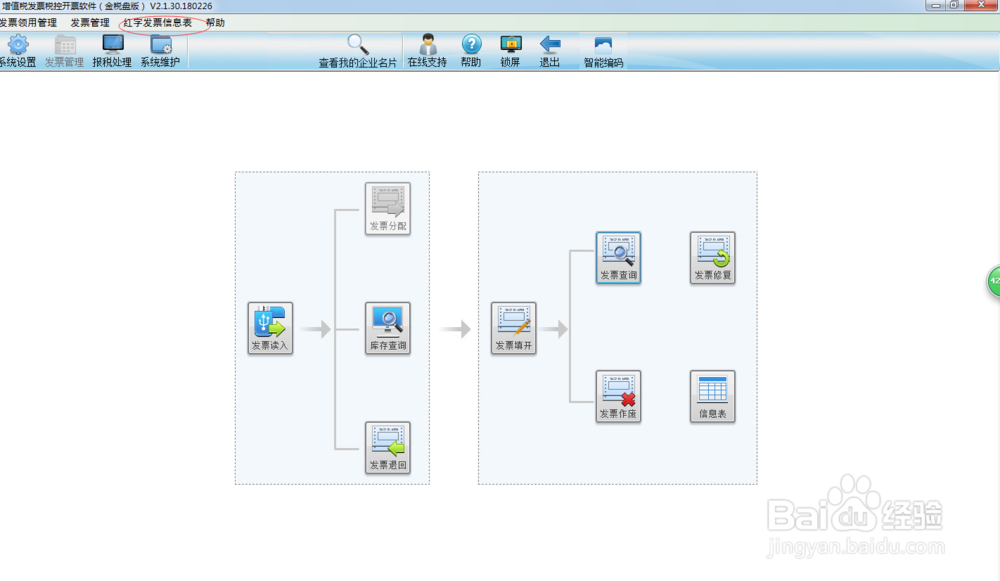Click the green circular badge at right edge
1000x581 pixels.
click(994, 281)
